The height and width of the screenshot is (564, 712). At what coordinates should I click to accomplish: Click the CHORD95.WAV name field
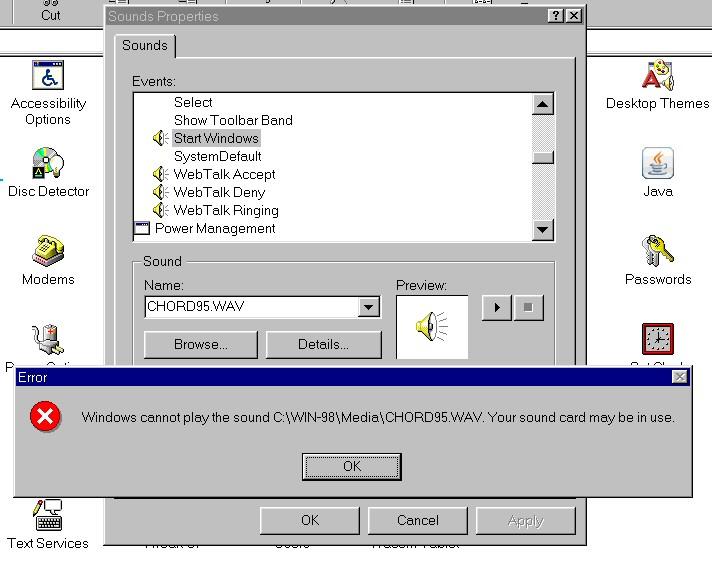(252, 307)
